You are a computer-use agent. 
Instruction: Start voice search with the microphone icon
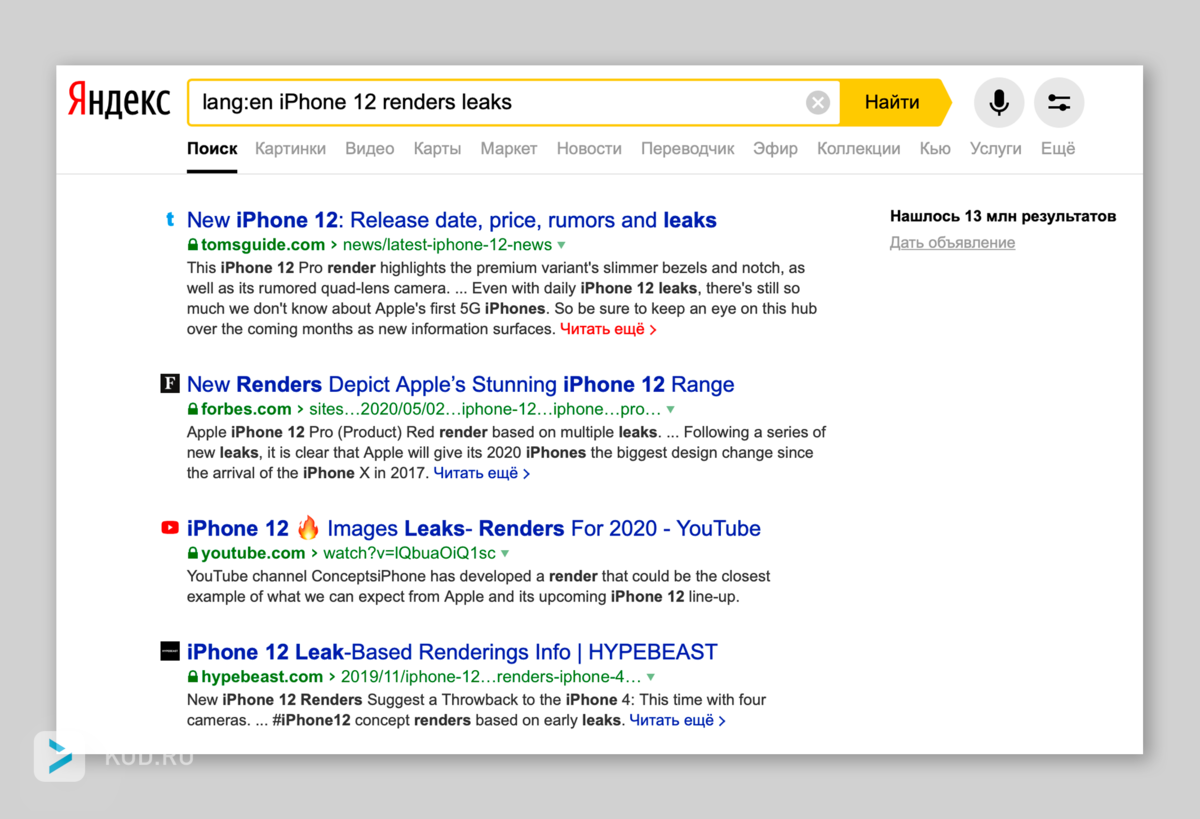coord(998,102)
